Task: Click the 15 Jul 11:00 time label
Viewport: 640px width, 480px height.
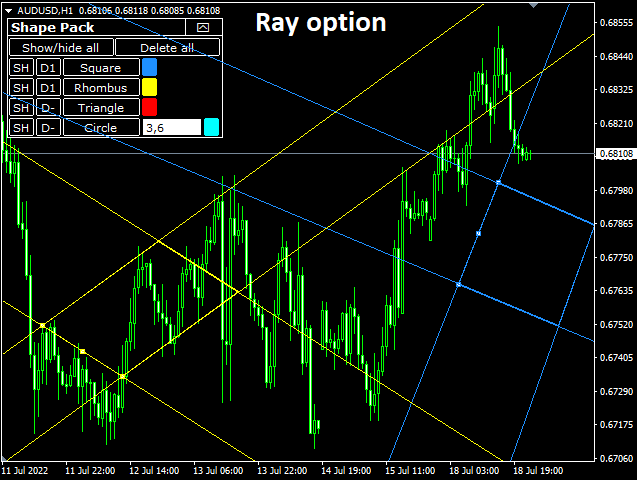Action: pyautogui.click(x=410, y=471)
